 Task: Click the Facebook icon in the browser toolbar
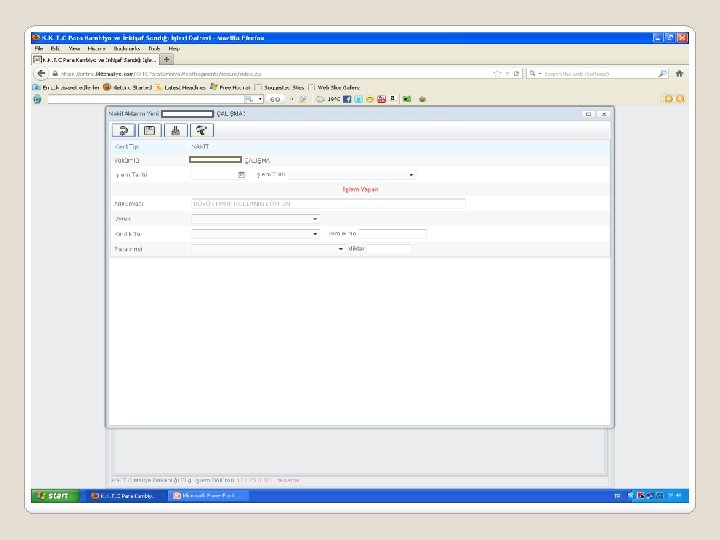pos(347,99)
